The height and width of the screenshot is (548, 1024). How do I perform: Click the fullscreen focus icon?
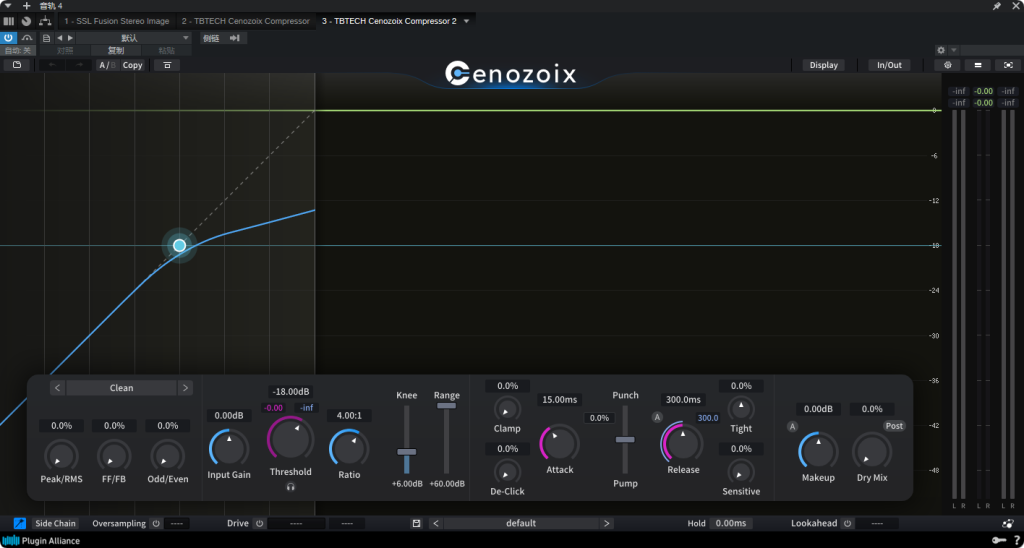pyautogui.click(x=1008, y=65)
